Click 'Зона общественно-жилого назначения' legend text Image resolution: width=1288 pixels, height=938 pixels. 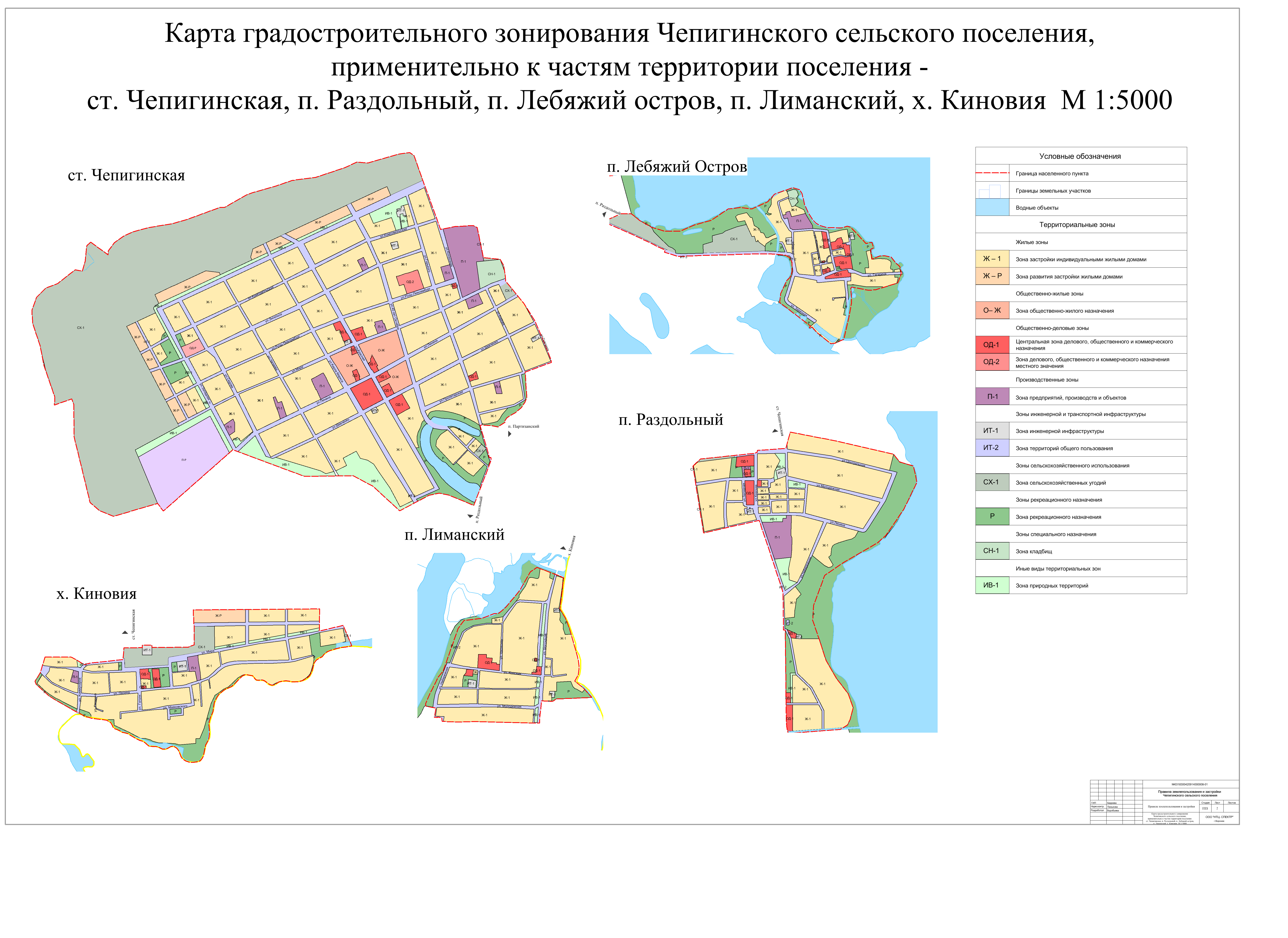click(1065, 311)
